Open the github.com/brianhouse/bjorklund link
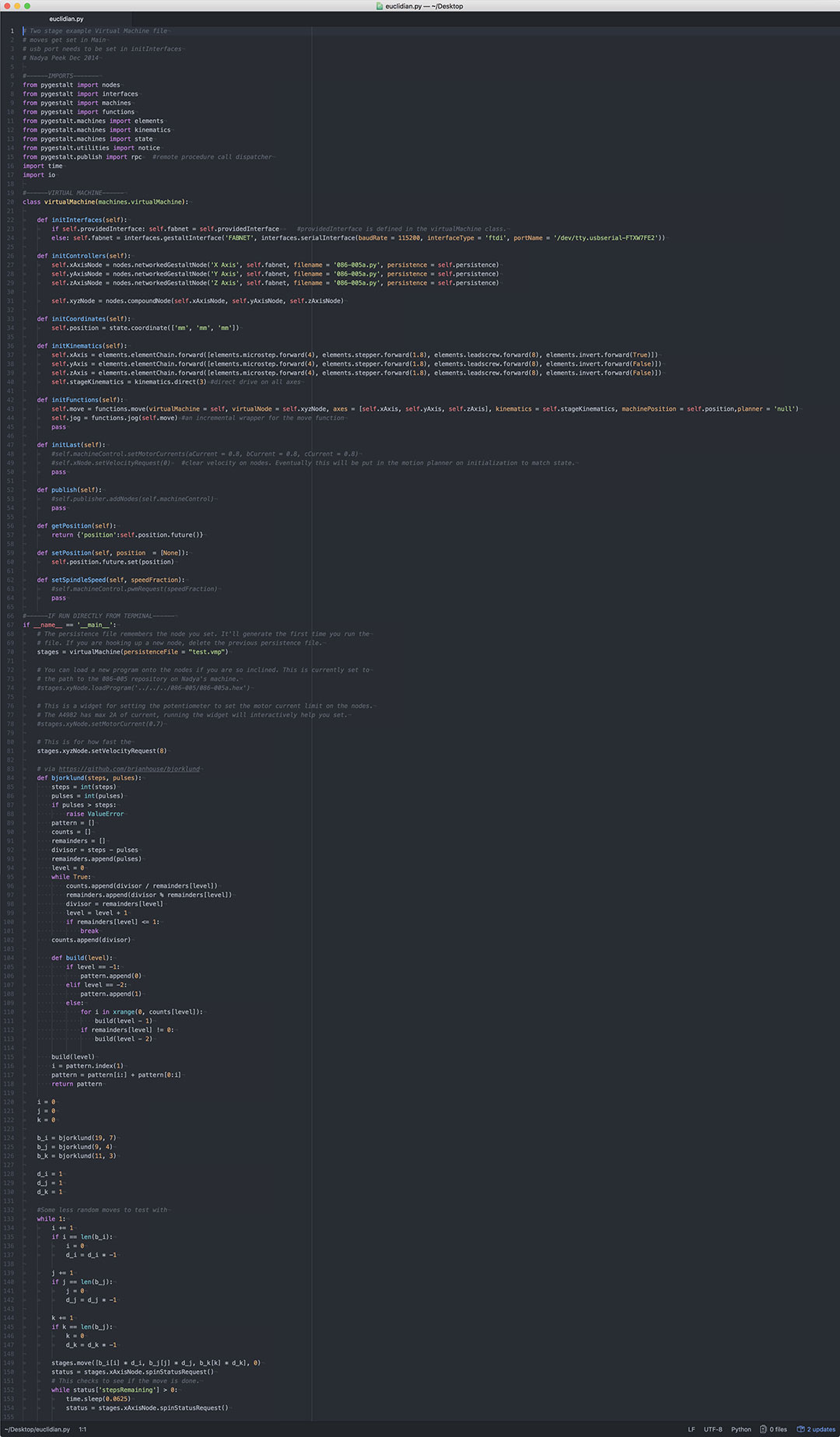This screenshot has width=840, height=1437. point(129,769)
